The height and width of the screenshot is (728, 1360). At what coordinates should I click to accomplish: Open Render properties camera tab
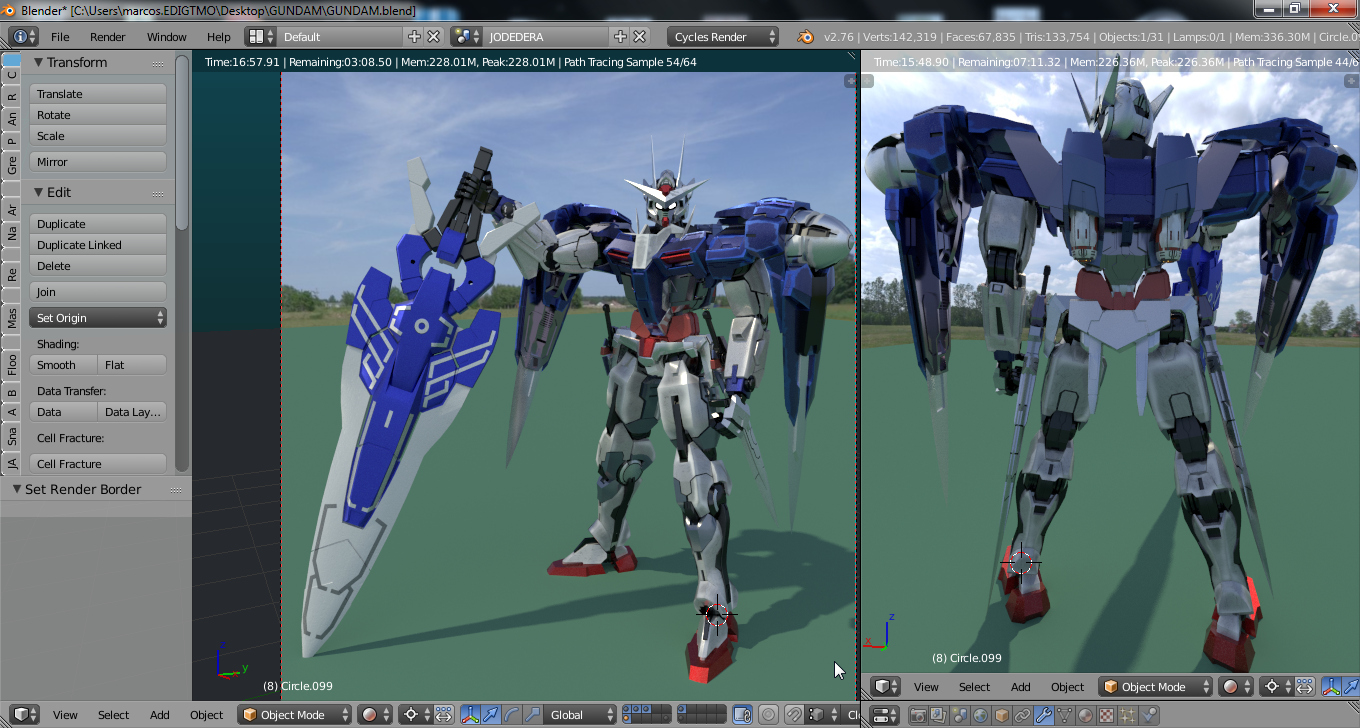(918, 715)
